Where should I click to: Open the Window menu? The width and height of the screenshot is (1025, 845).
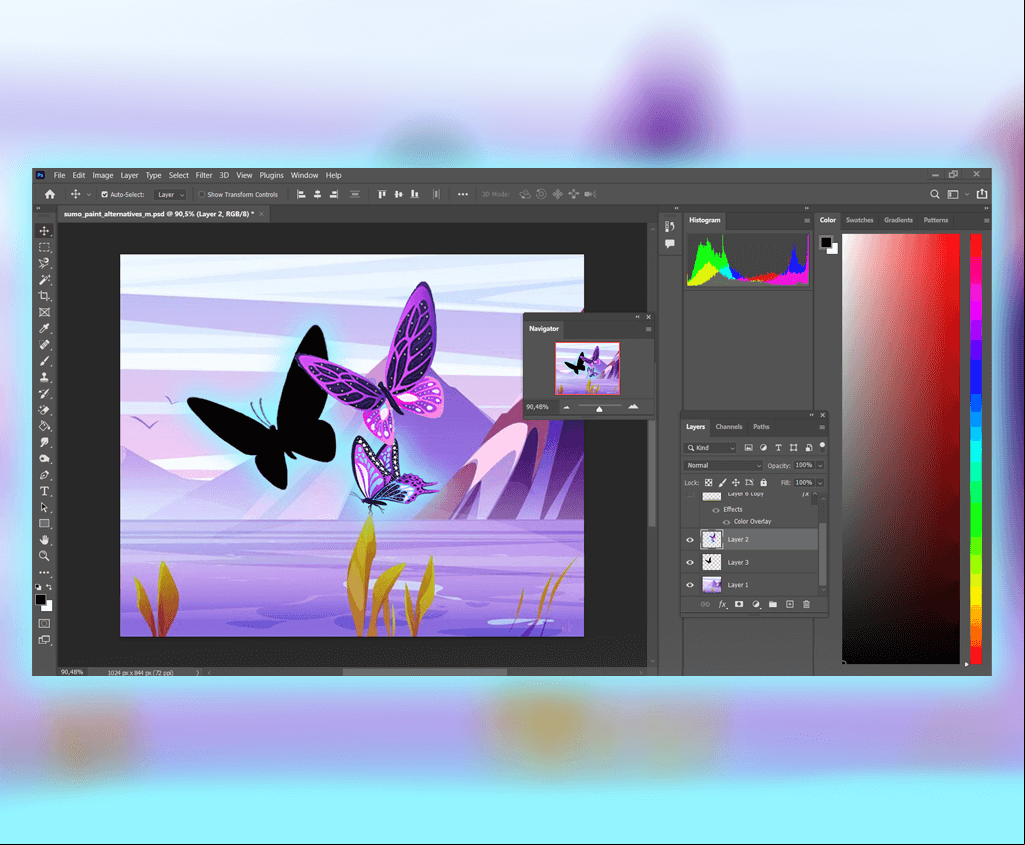pyautogui.click(x=305, y=175)
